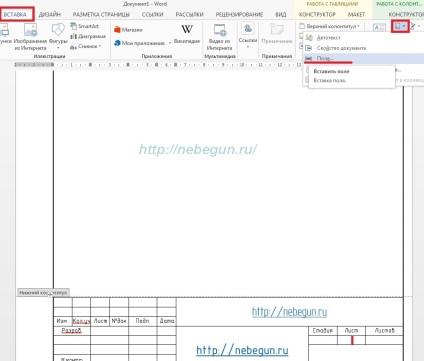Expand the Мои приложения dropdown
This screenshot has height=361, width=424.
tap(170, 43)
